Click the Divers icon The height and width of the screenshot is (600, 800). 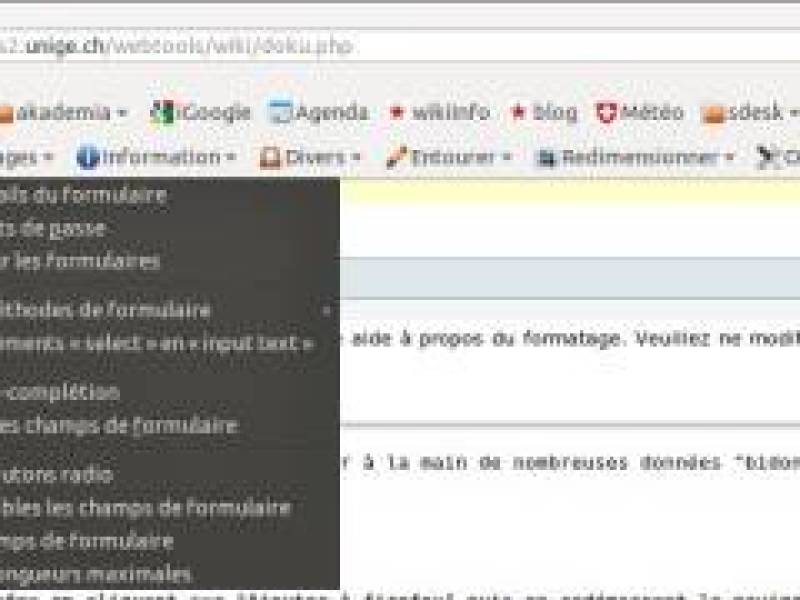tap(270, 158)
